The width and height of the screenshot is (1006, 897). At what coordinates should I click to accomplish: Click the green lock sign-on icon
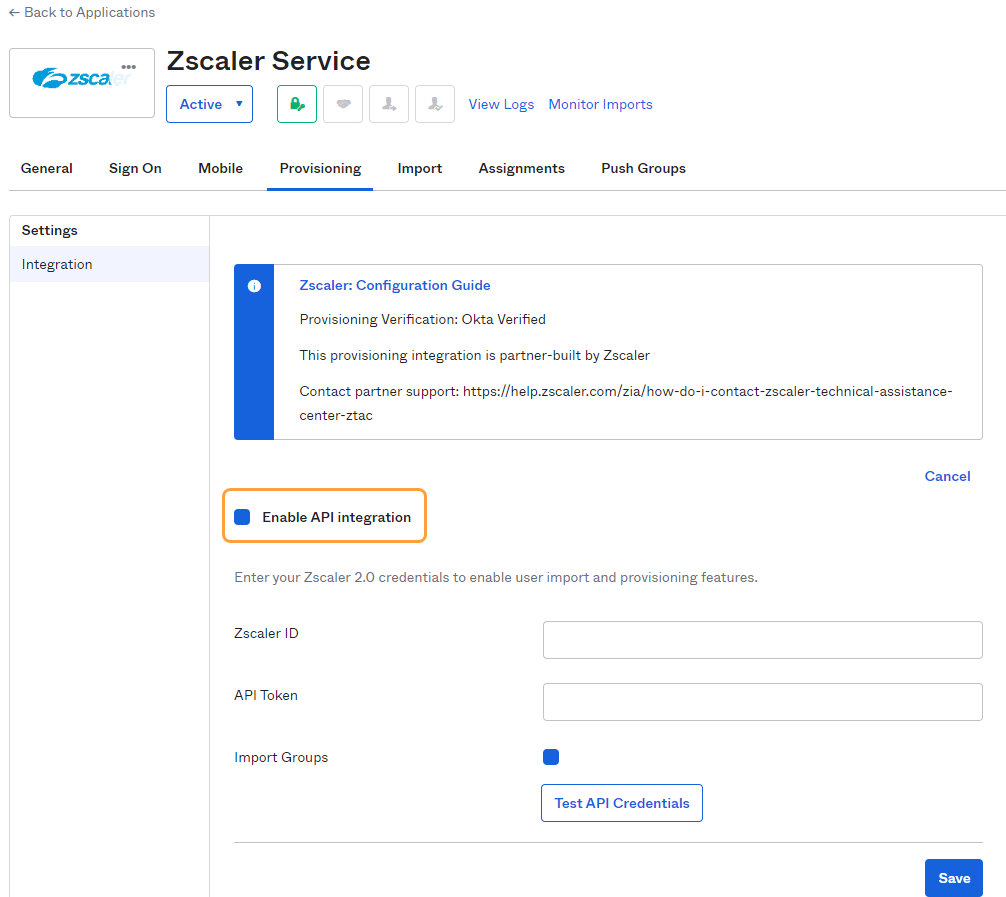point(297,104)
